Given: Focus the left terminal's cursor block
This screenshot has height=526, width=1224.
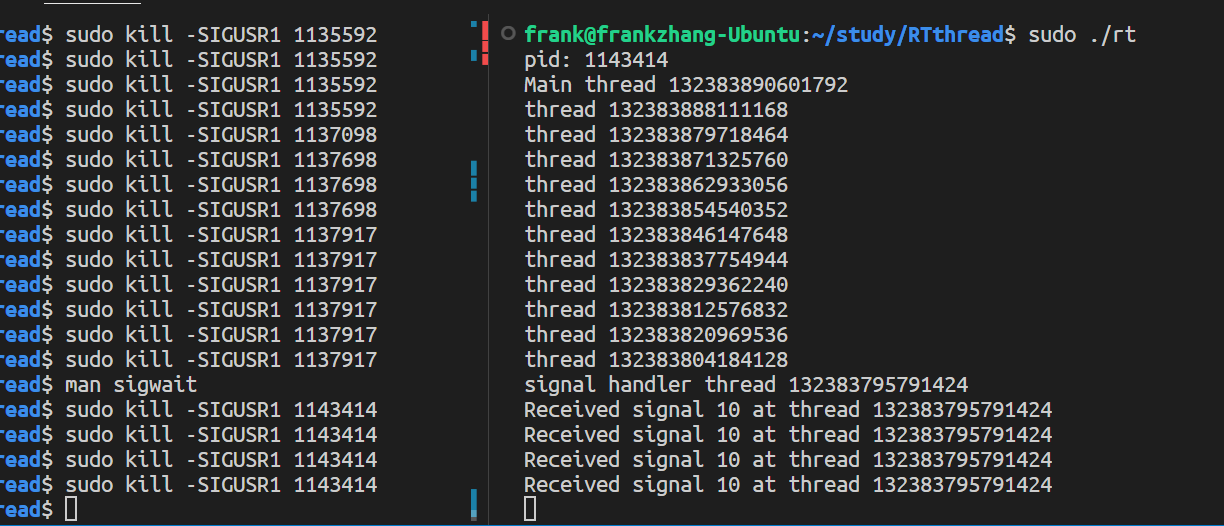Looking at the screenshot, I should (x=70, y=510).
